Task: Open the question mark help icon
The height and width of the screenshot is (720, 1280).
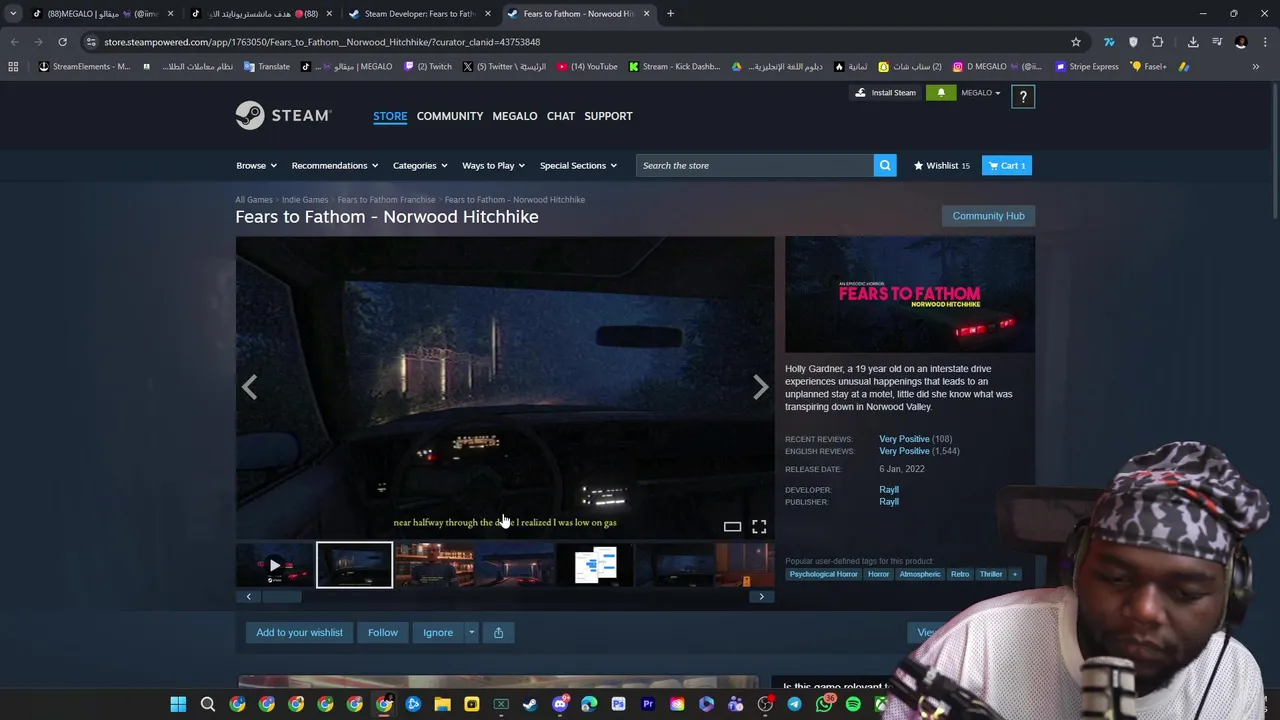Action: click(x=1023, y=96)
